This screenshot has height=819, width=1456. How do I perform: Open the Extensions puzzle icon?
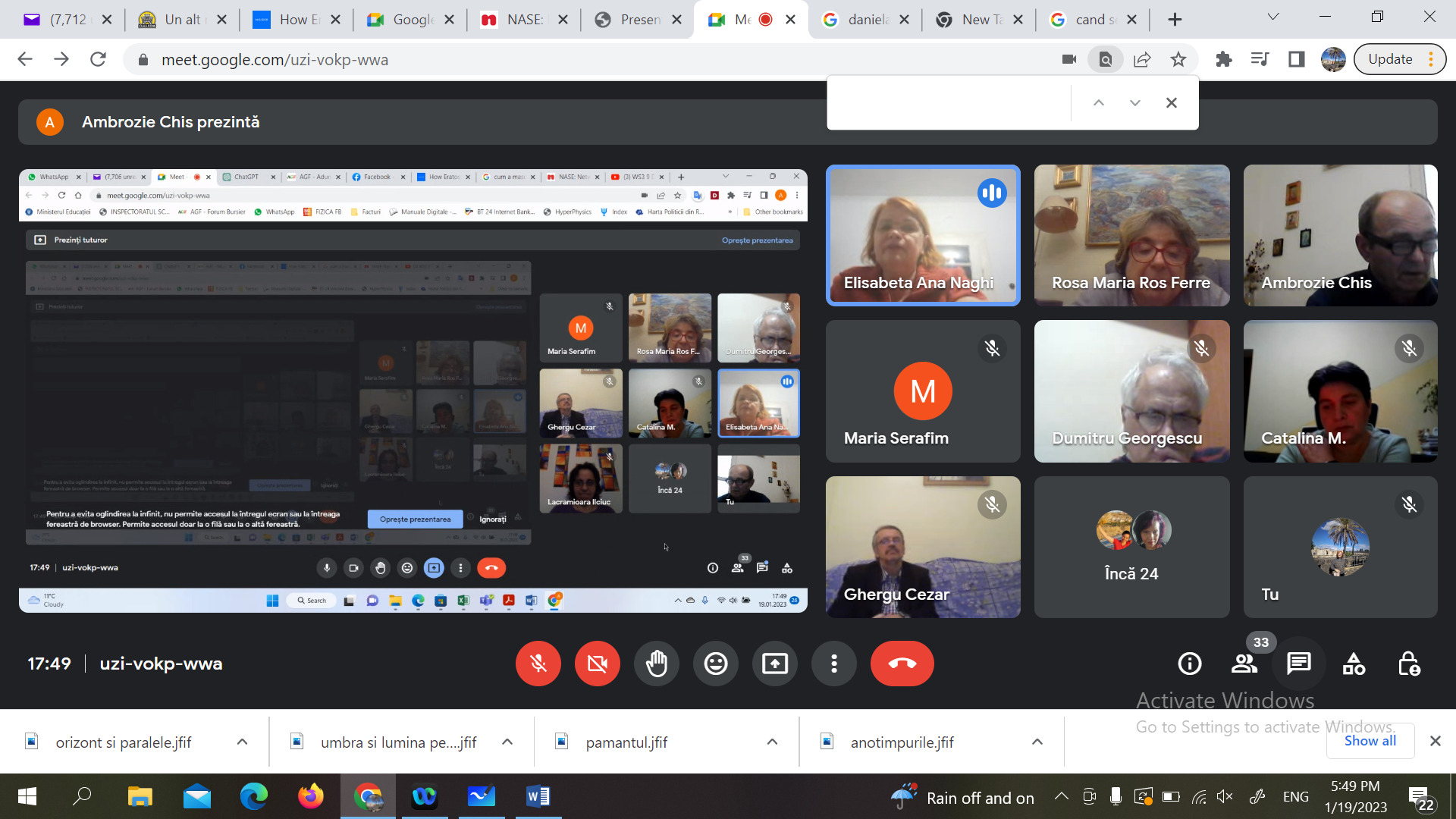tap(1223, 59)
